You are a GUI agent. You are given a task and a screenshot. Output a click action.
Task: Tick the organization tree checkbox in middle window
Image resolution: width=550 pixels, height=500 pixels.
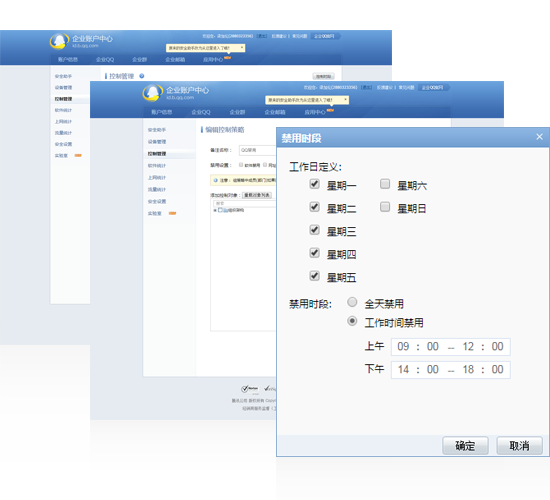tap(220, 210)
